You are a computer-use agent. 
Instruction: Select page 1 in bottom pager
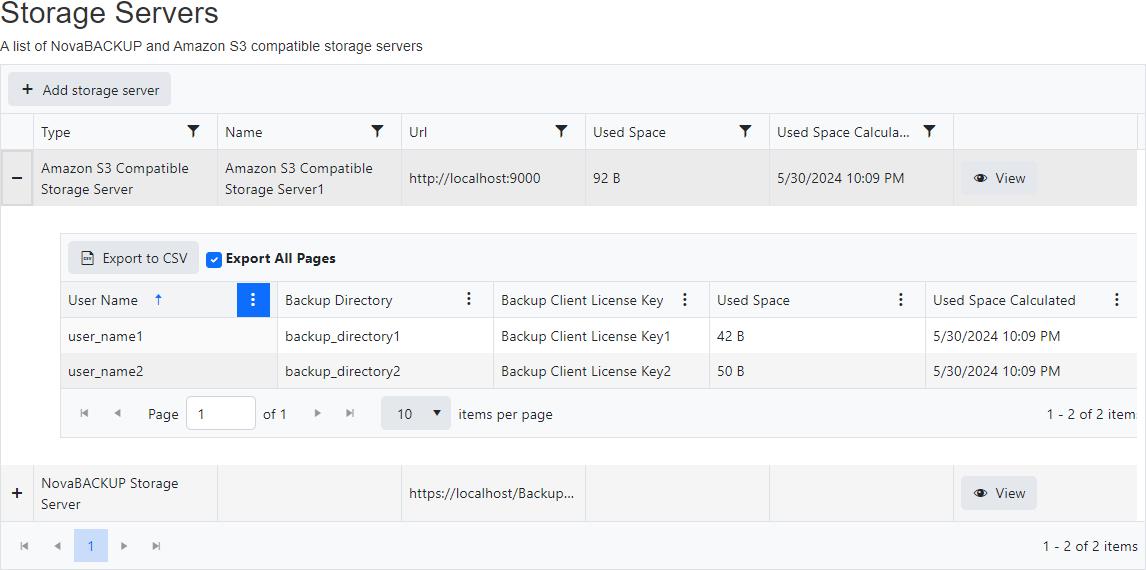tap(91, 546)
